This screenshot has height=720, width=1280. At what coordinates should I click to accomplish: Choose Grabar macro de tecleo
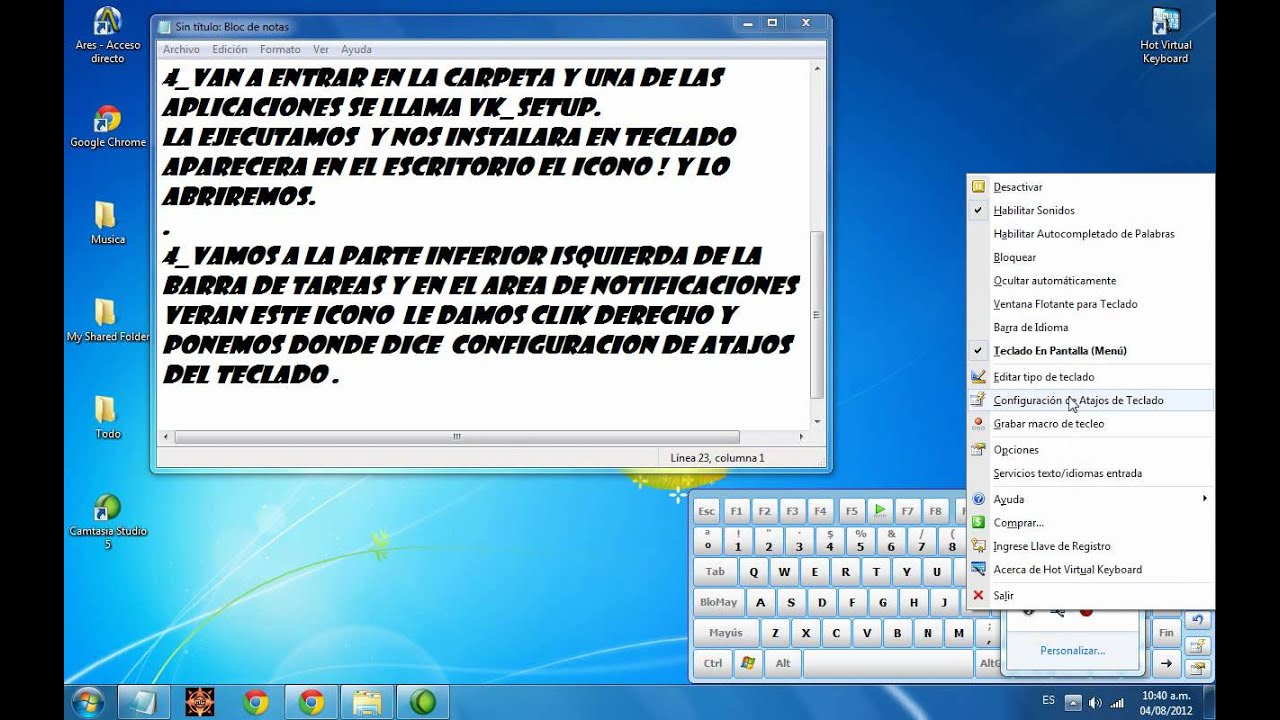[1090, 424]
